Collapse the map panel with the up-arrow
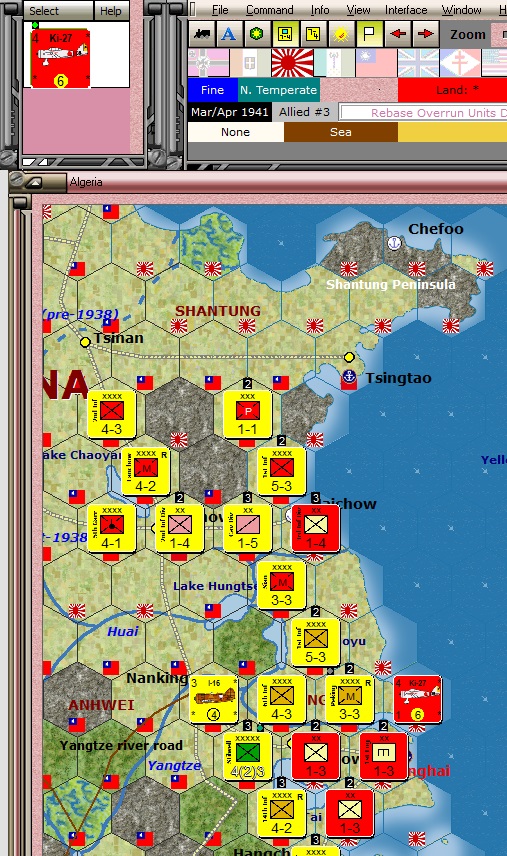 tap(34, 182)
